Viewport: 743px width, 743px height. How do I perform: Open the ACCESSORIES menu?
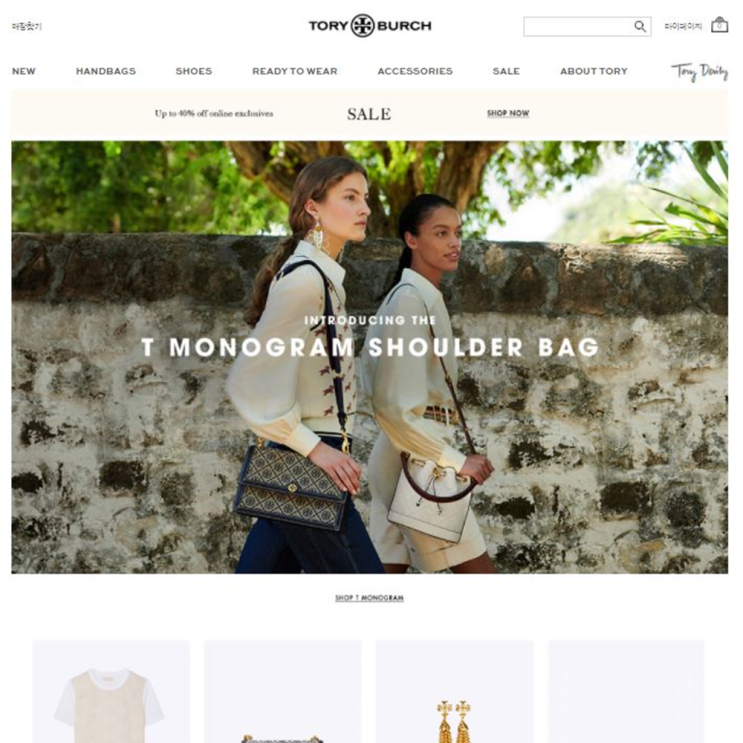pyautogui.click(x=415, y=71)
